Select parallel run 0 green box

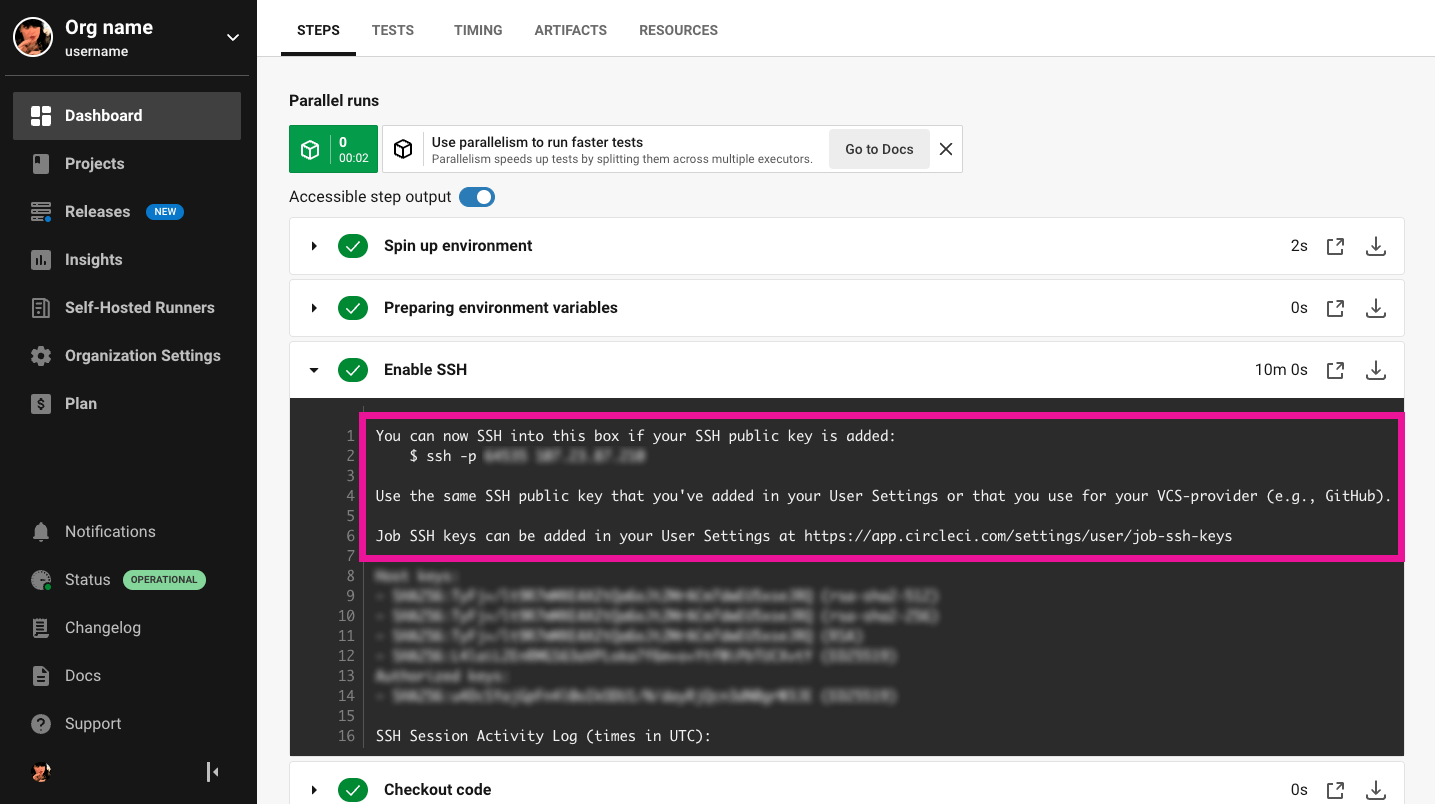click(333, 149)
